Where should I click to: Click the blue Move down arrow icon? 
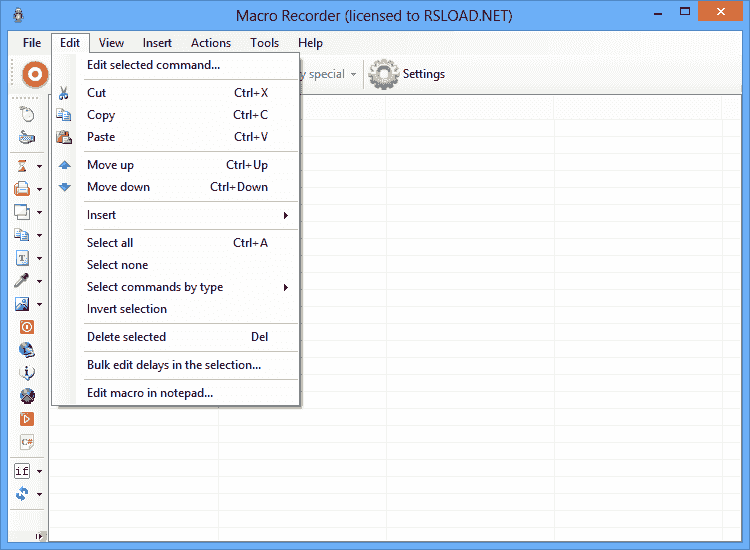tap(65, 187)
